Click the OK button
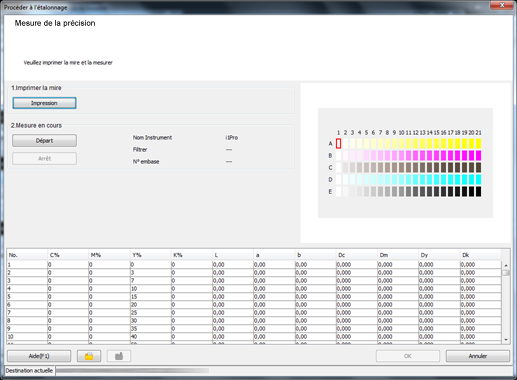This screenshot has width=517, height=380. [408, 356]
